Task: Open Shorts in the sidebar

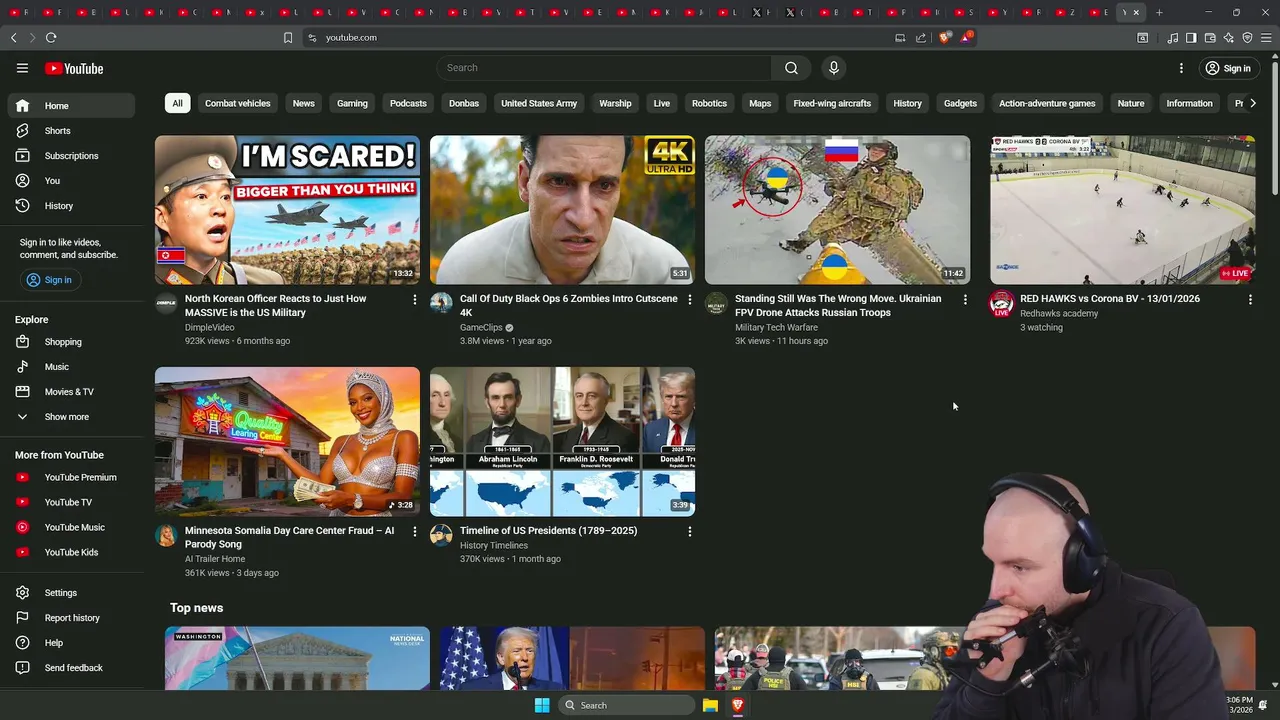Action: pyautogui.click(x=70, y=131)
